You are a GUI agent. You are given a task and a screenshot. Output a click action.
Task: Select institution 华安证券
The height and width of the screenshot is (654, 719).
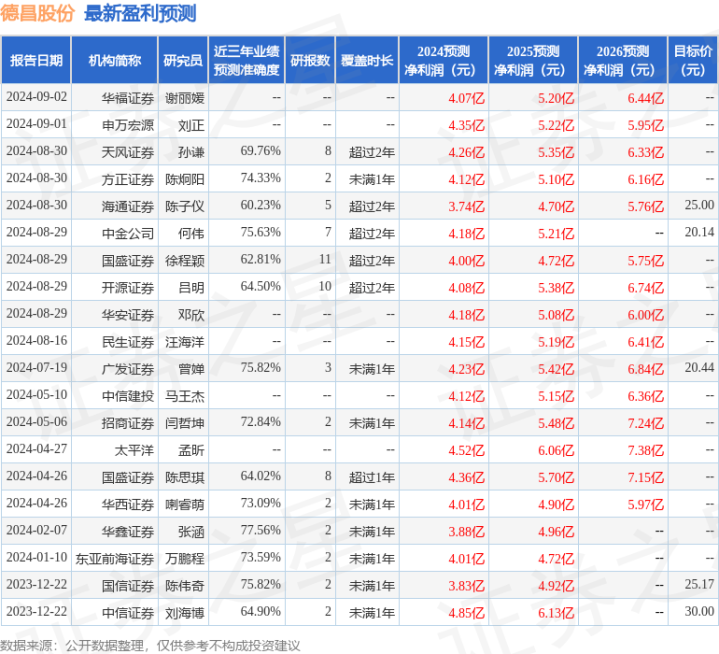pos(128,315)
